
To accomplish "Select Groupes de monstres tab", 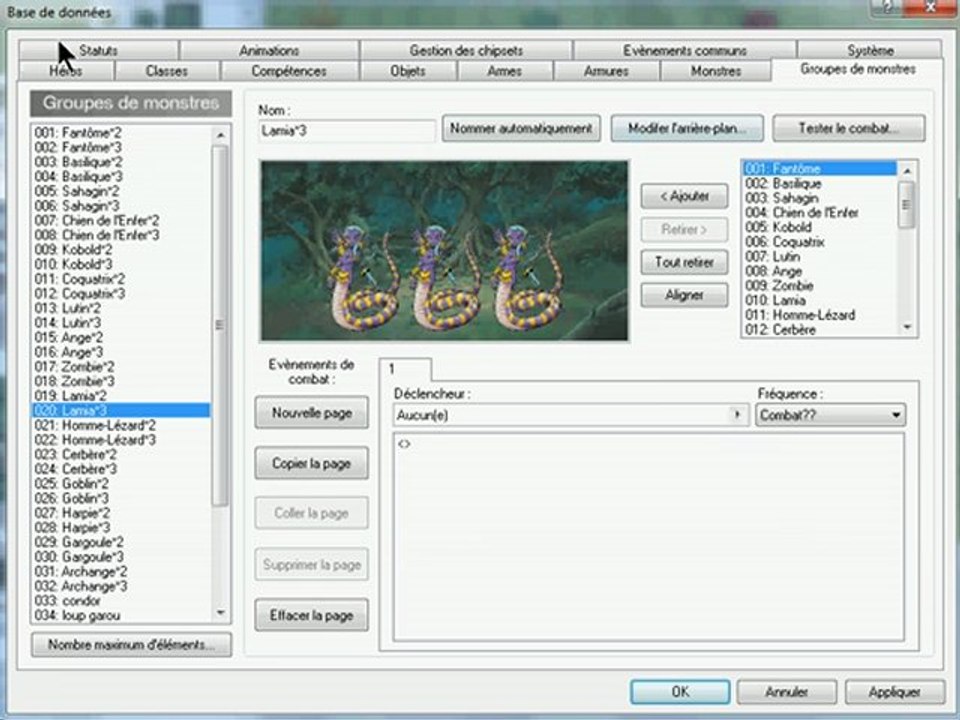I will pos(858,69).
